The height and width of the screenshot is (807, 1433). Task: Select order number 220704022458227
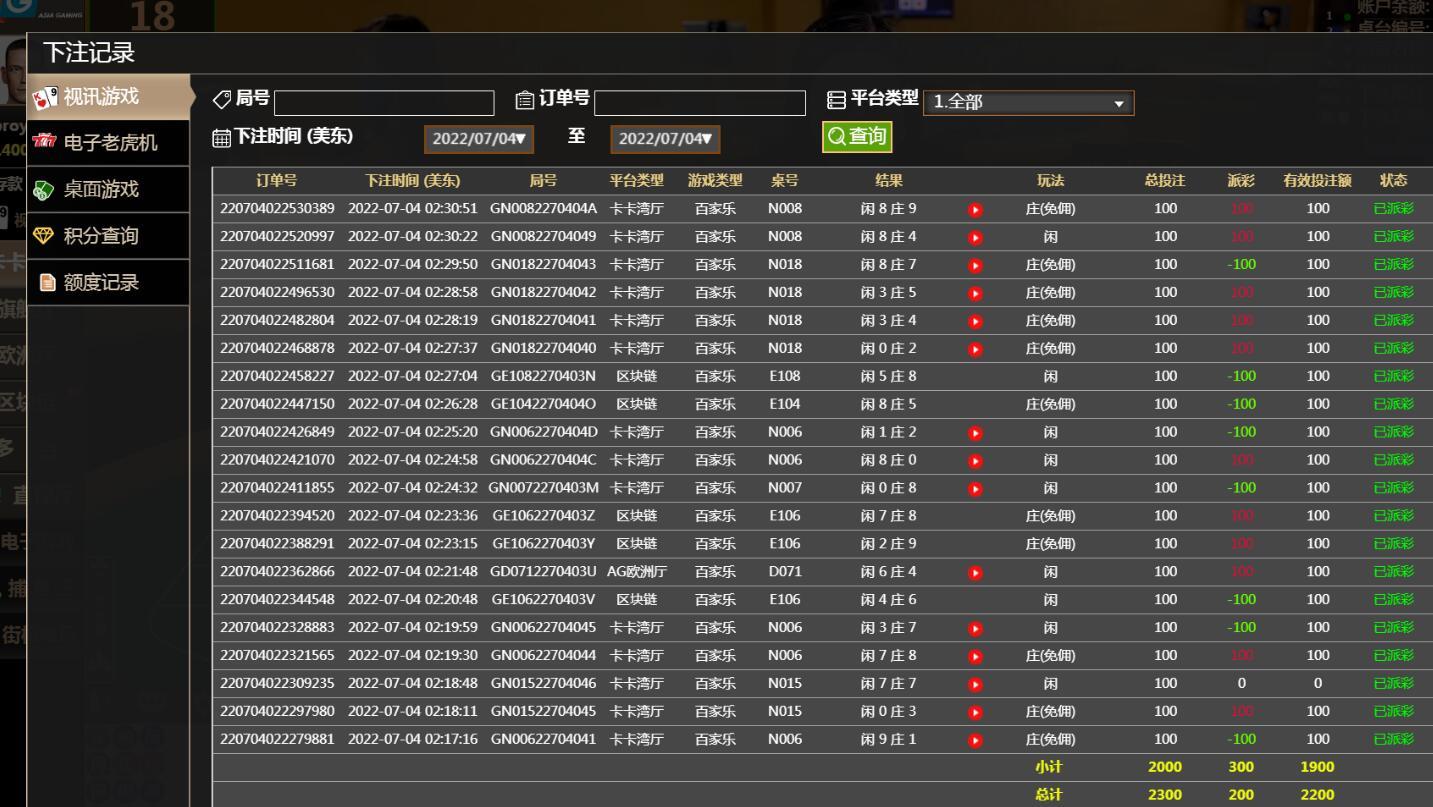pyautogui.click(x=277, y=377)
